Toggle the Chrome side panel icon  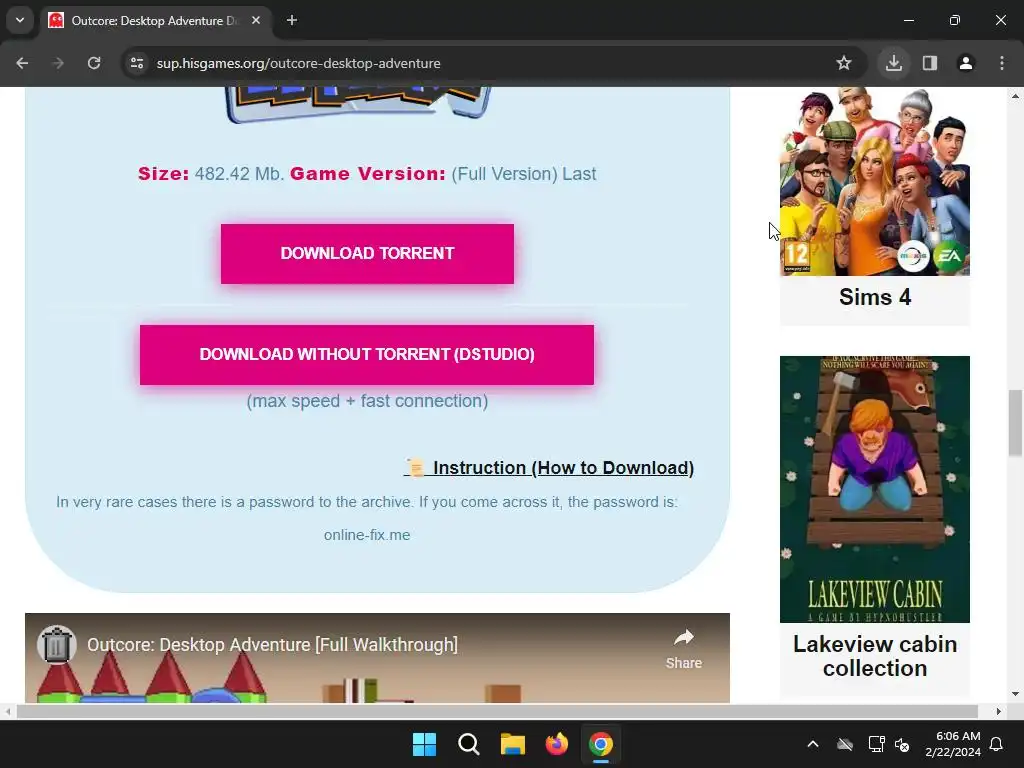pos(930,63)
